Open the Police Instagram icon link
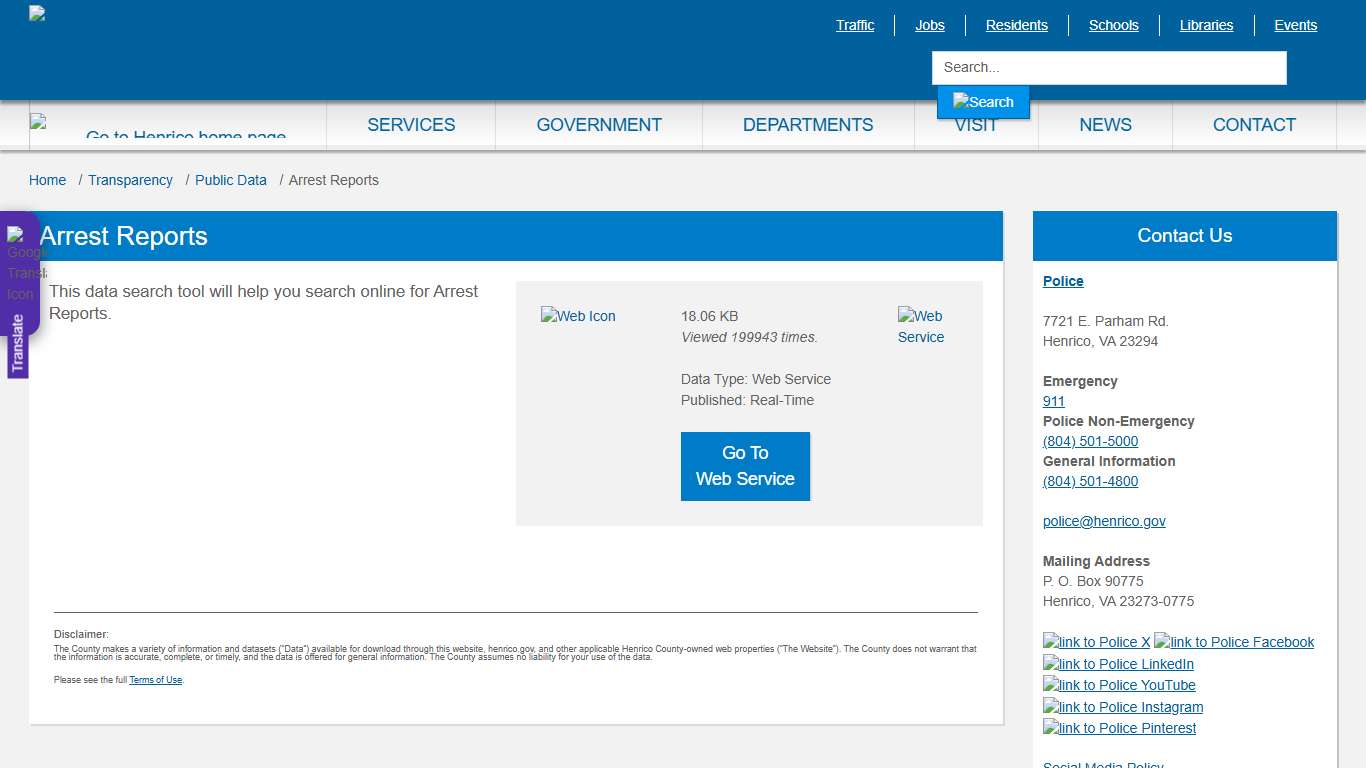1366x768 pixels. tap(1123, 707)
